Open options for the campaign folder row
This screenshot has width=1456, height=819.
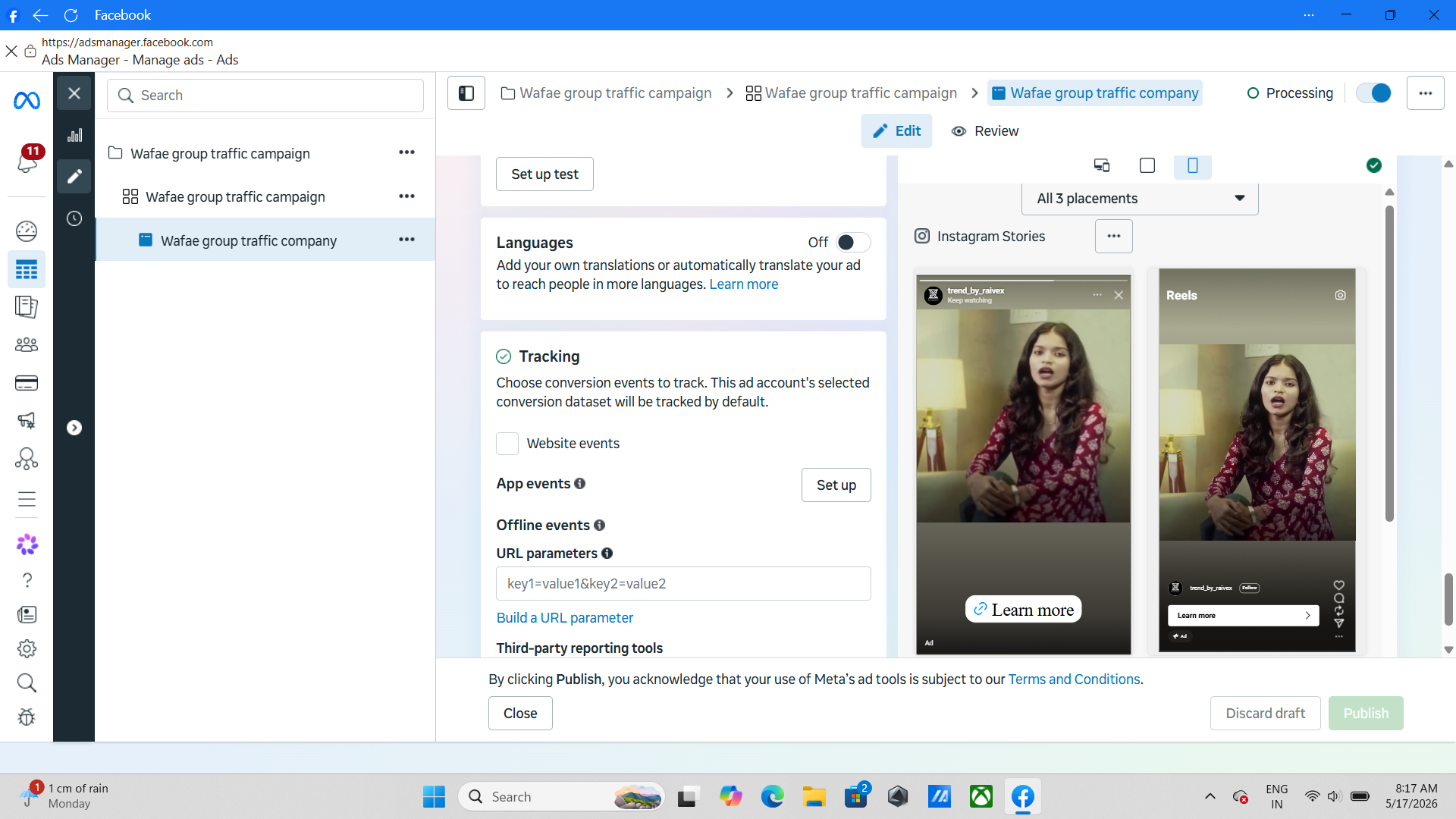coord(407,152)
